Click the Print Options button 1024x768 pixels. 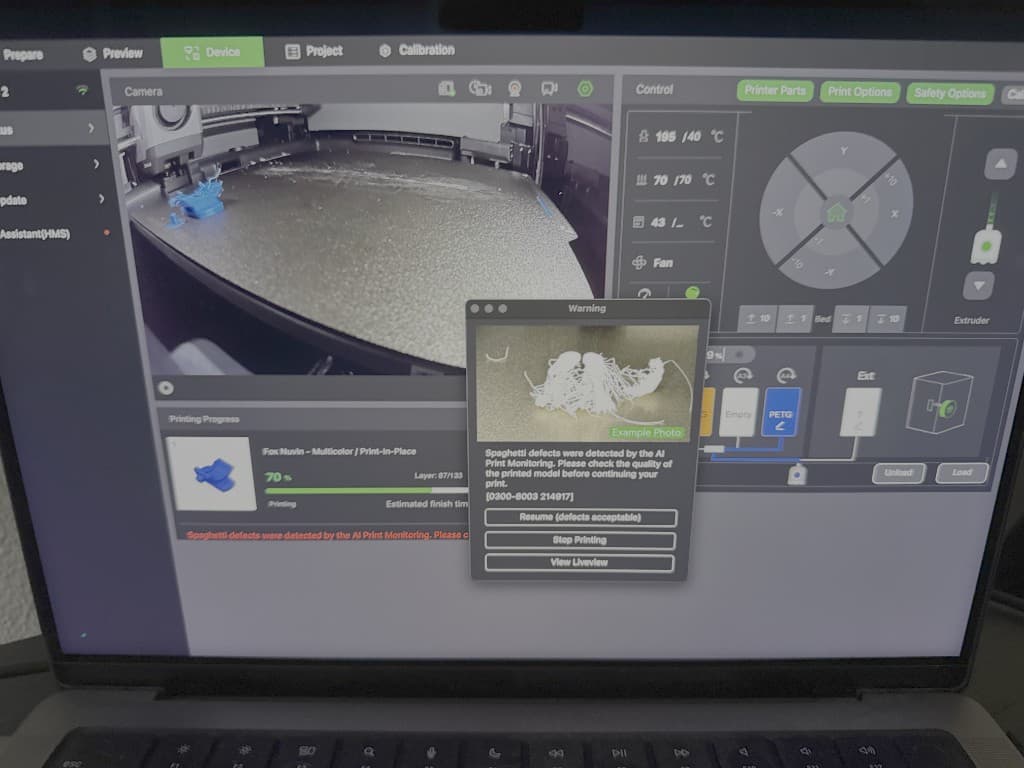[859, 92]
